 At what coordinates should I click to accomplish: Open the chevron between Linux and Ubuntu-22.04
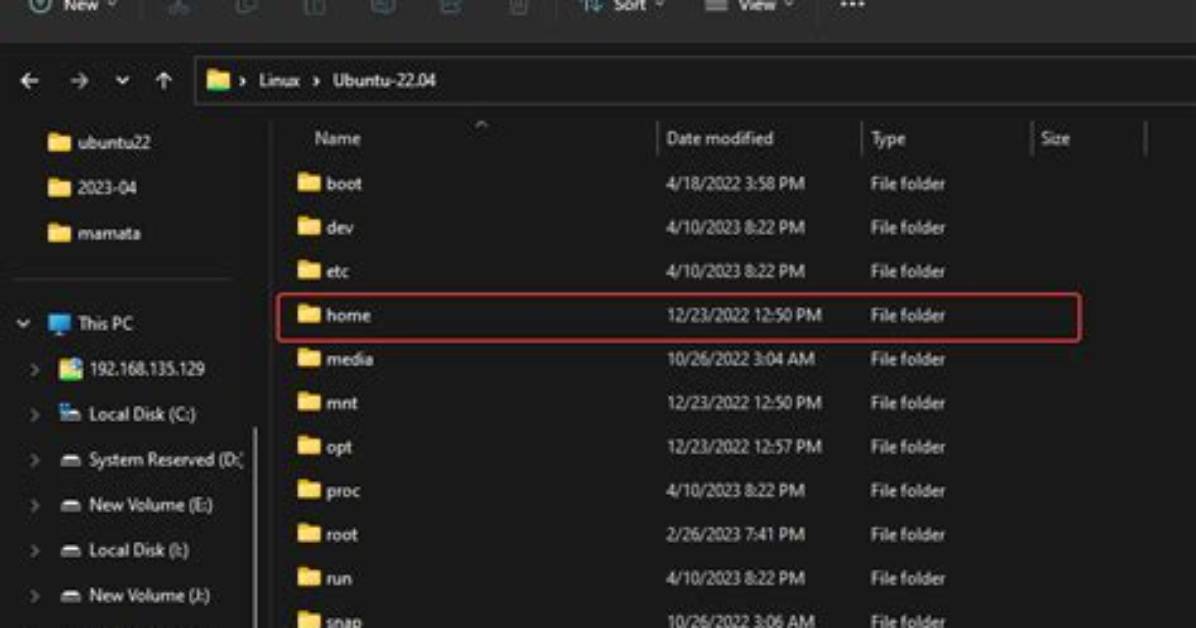point(316,81)
